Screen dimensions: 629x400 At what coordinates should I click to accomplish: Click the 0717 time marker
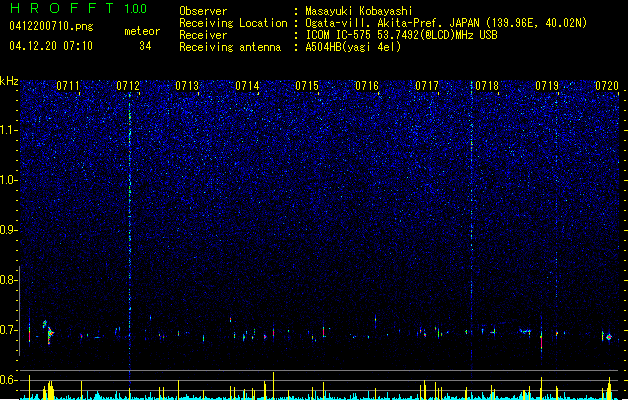pyautogui.click(x=427, y=86)
